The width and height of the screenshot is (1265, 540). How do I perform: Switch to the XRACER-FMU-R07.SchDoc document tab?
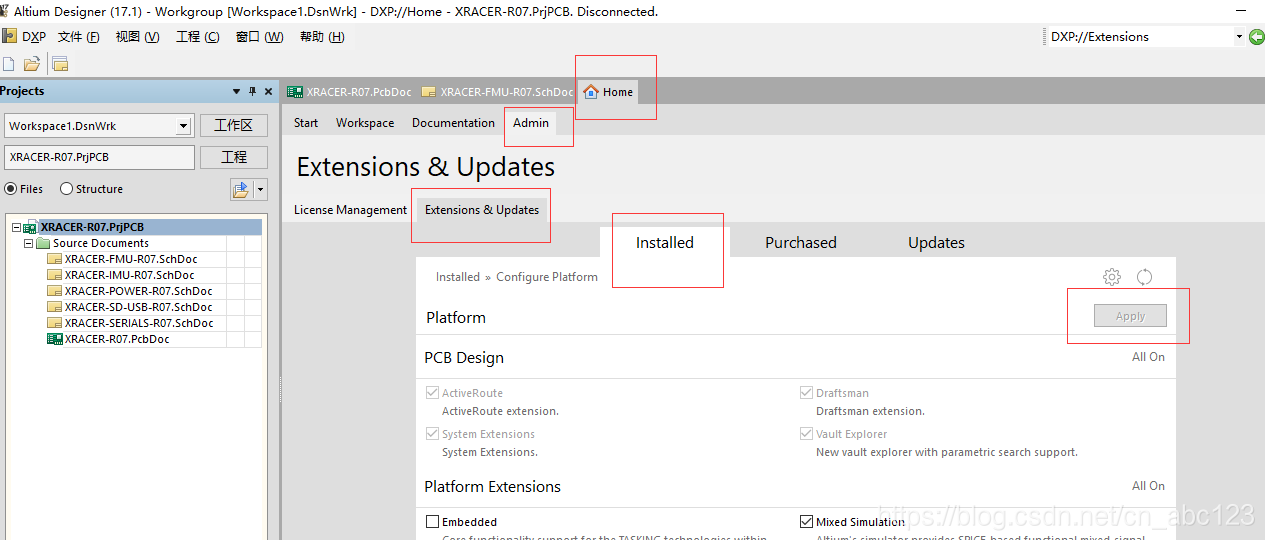click(497, 92)
